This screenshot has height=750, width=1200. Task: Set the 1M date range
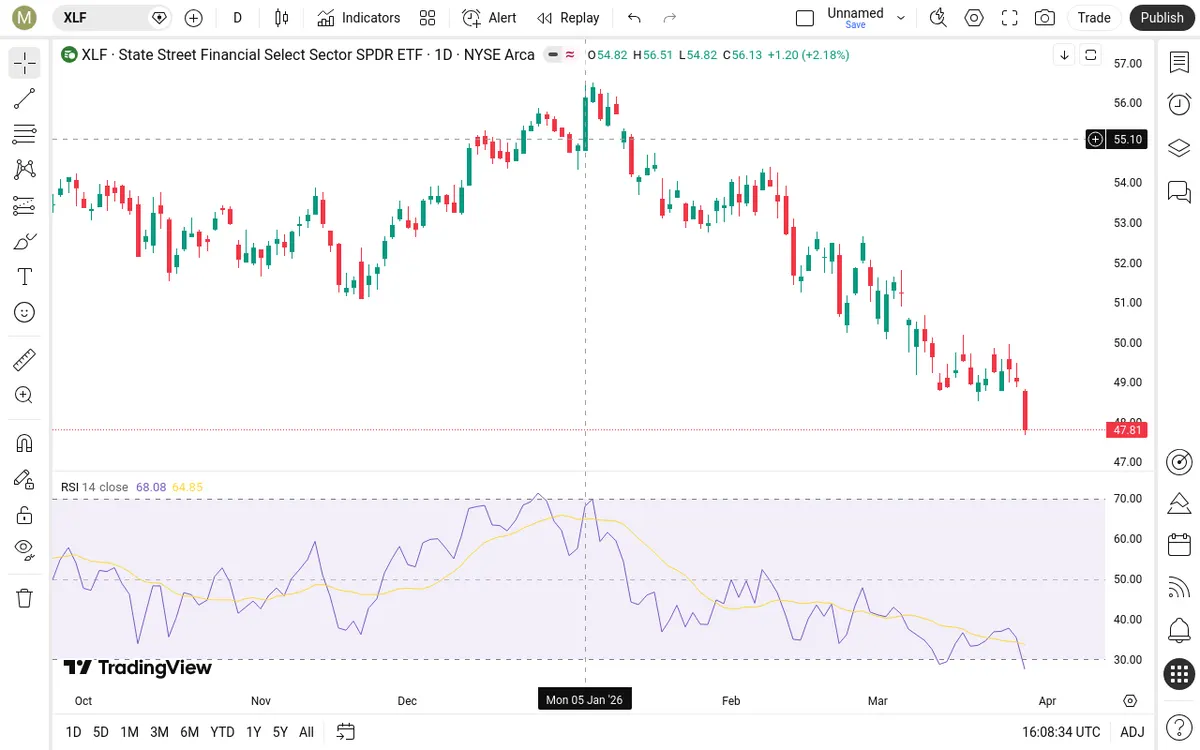[129, 732]
